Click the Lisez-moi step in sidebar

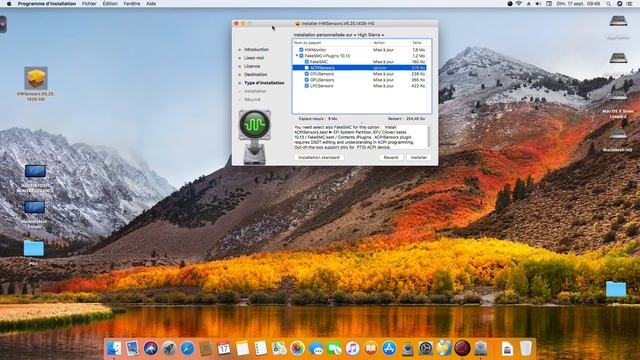[254, 58]
